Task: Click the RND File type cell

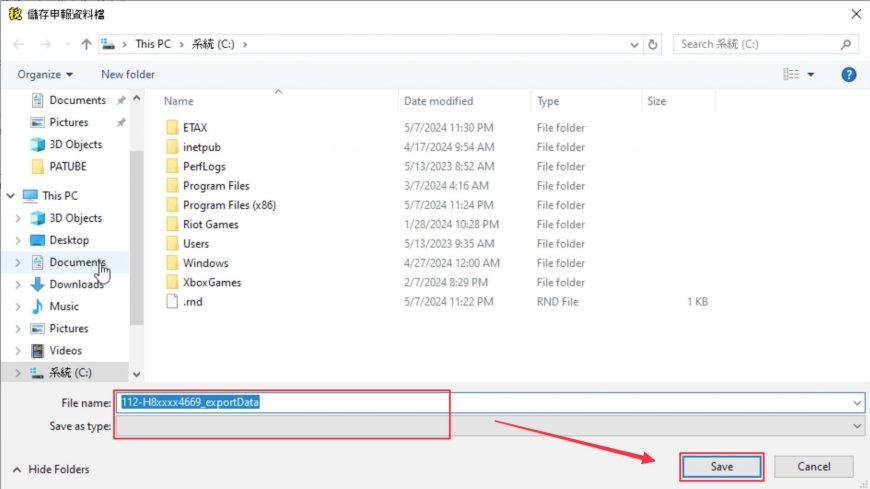Action: [x=557, y=301]
